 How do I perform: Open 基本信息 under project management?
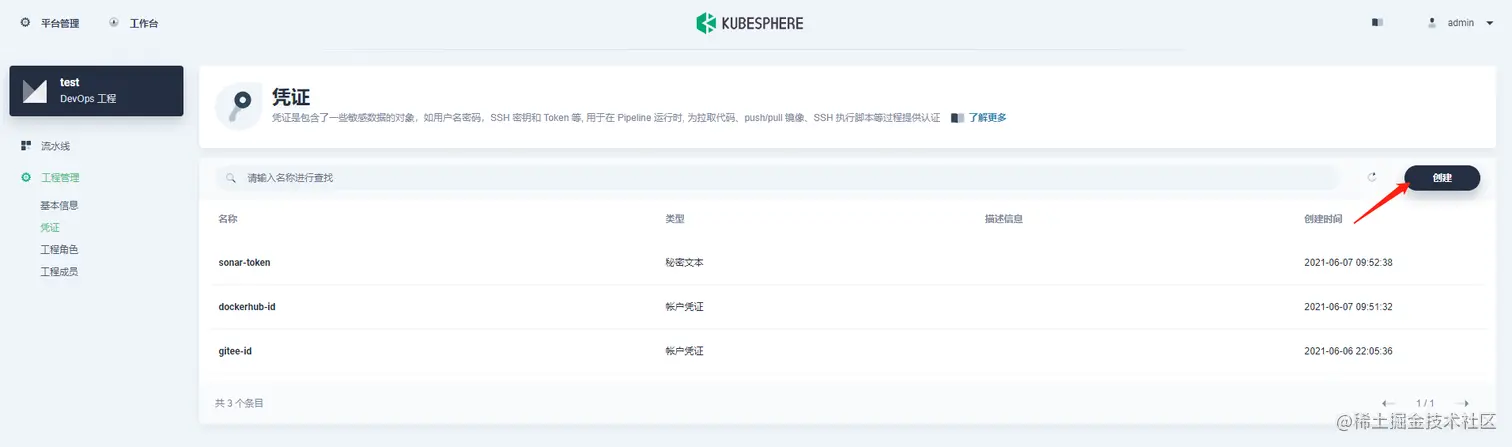pos(59,205)
